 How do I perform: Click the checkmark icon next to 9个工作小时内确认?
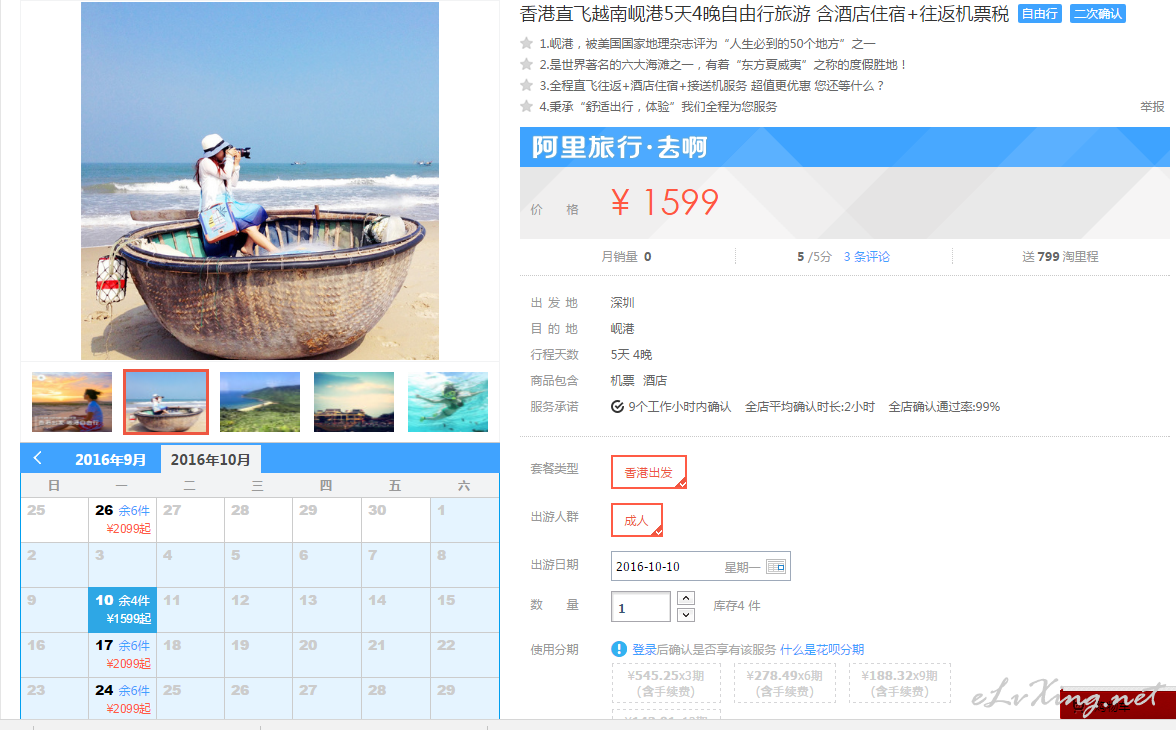pyautogui.click(x=617, y=407)
